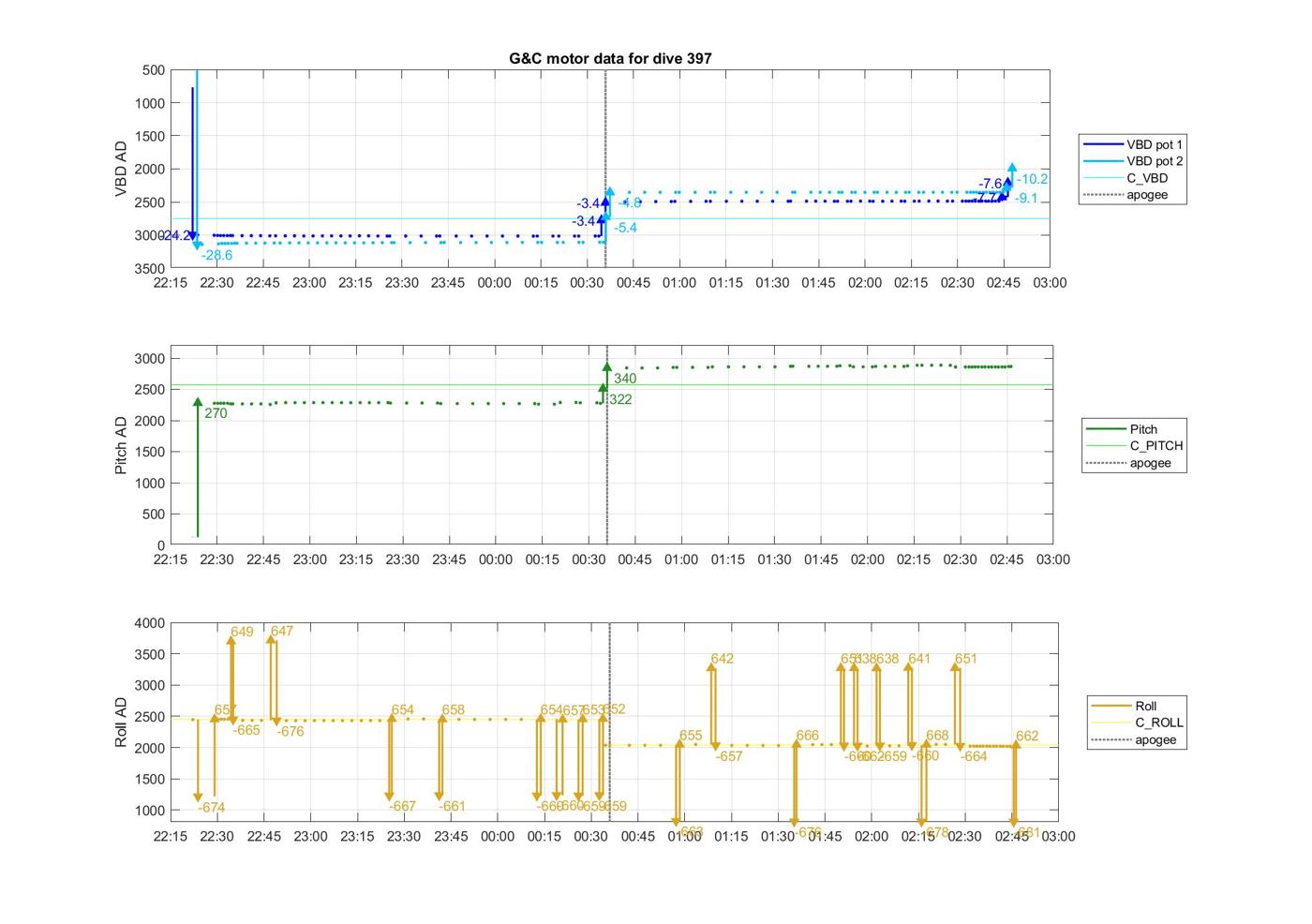The width and height of the screenshot is (1312, 924).
Task: Select the '-667' roll data label
Action: click(402, 806)
